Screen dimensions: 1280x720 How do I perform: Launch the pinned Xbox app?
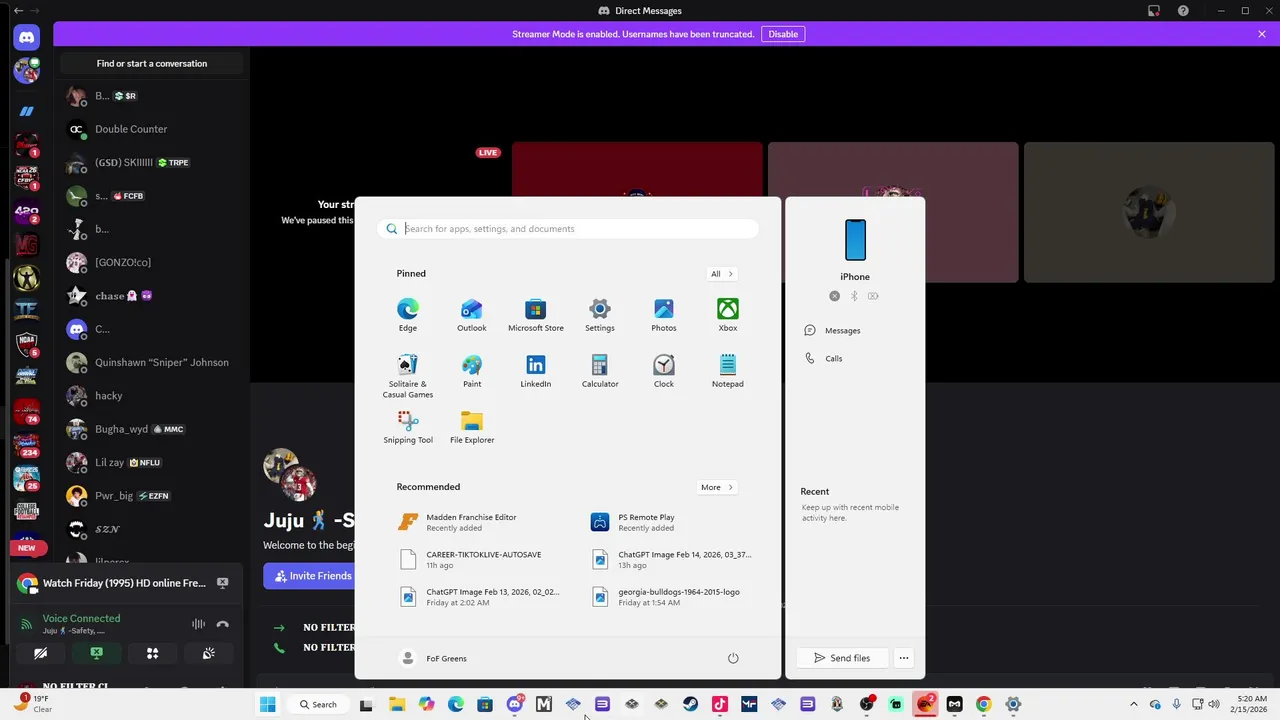(x=728, y=314)
